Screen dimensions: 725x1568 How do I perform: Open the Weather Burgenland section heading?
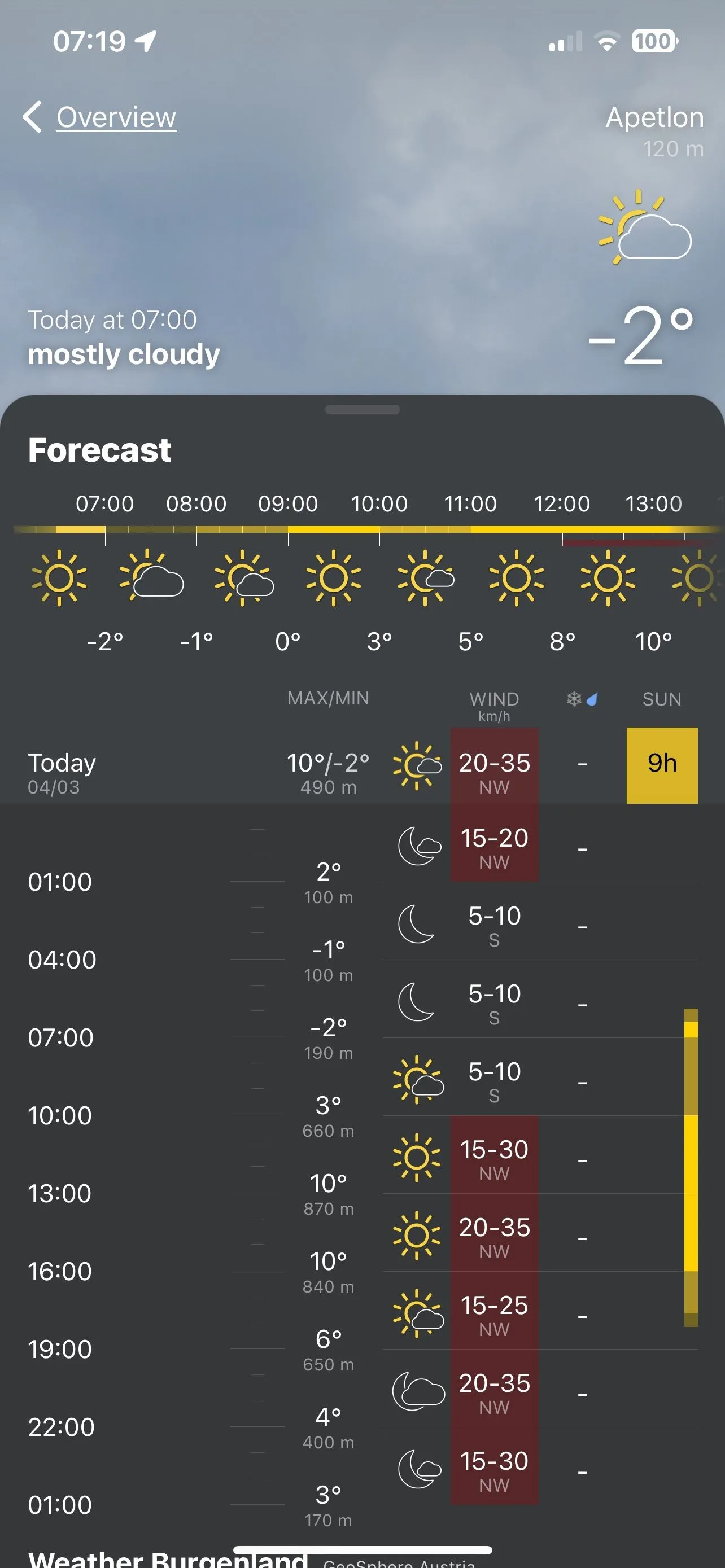pyautogui.click(x=167, y=1559)
